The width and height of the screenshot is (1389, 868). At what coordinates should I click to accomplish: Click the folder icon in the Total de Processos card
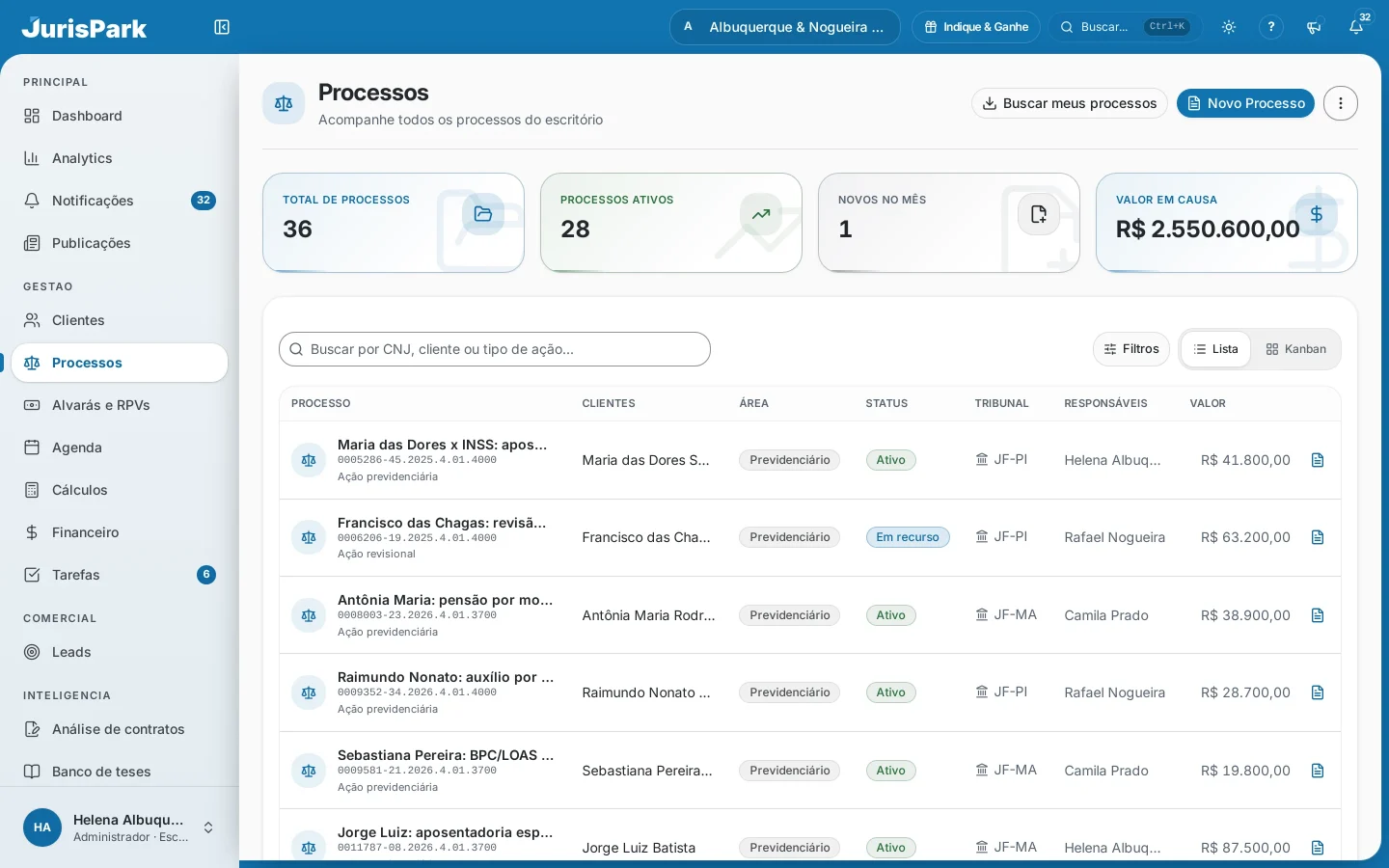(x=483, y=214)
